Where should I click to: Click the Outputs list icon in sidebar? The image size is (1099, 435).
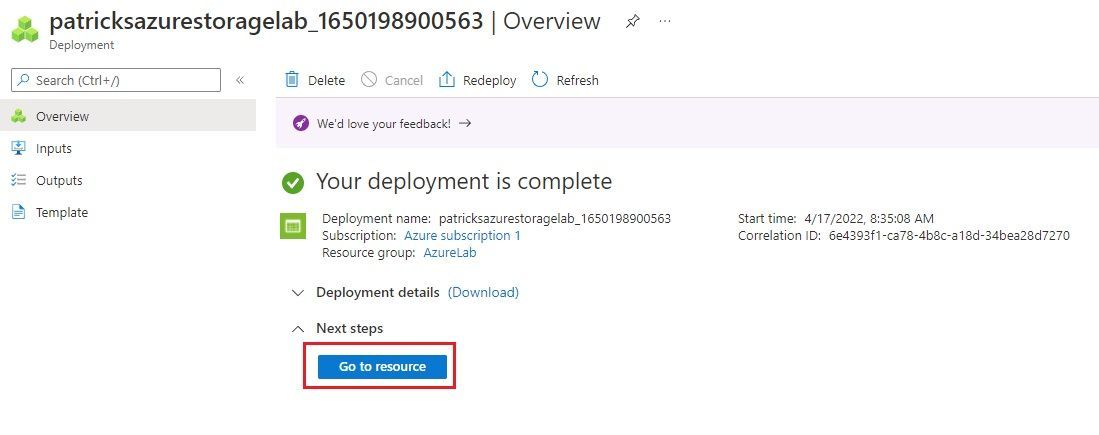click(18, 180)
